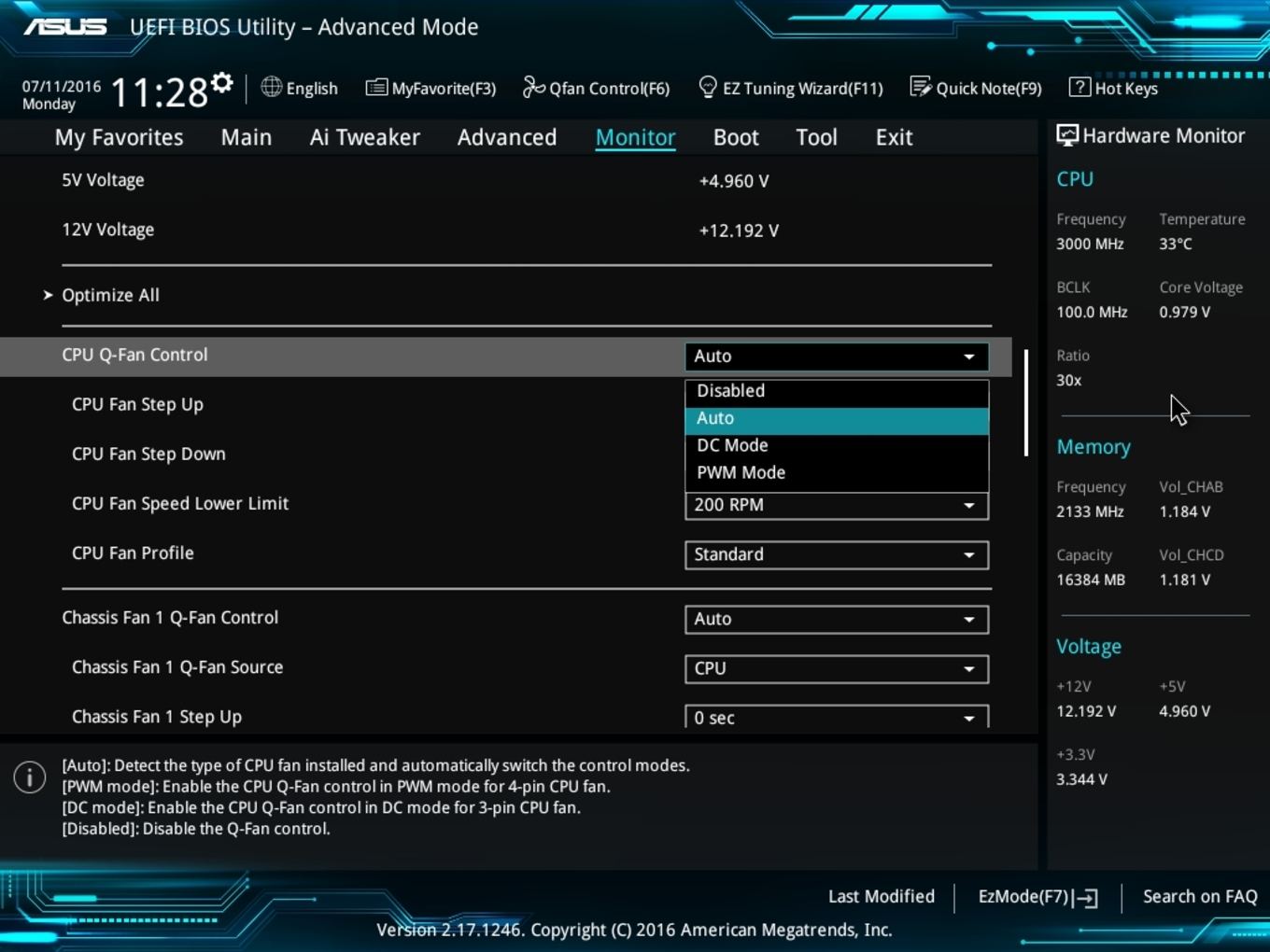Click the Hardware Monitor screen icon

(x=1066, y=135)
